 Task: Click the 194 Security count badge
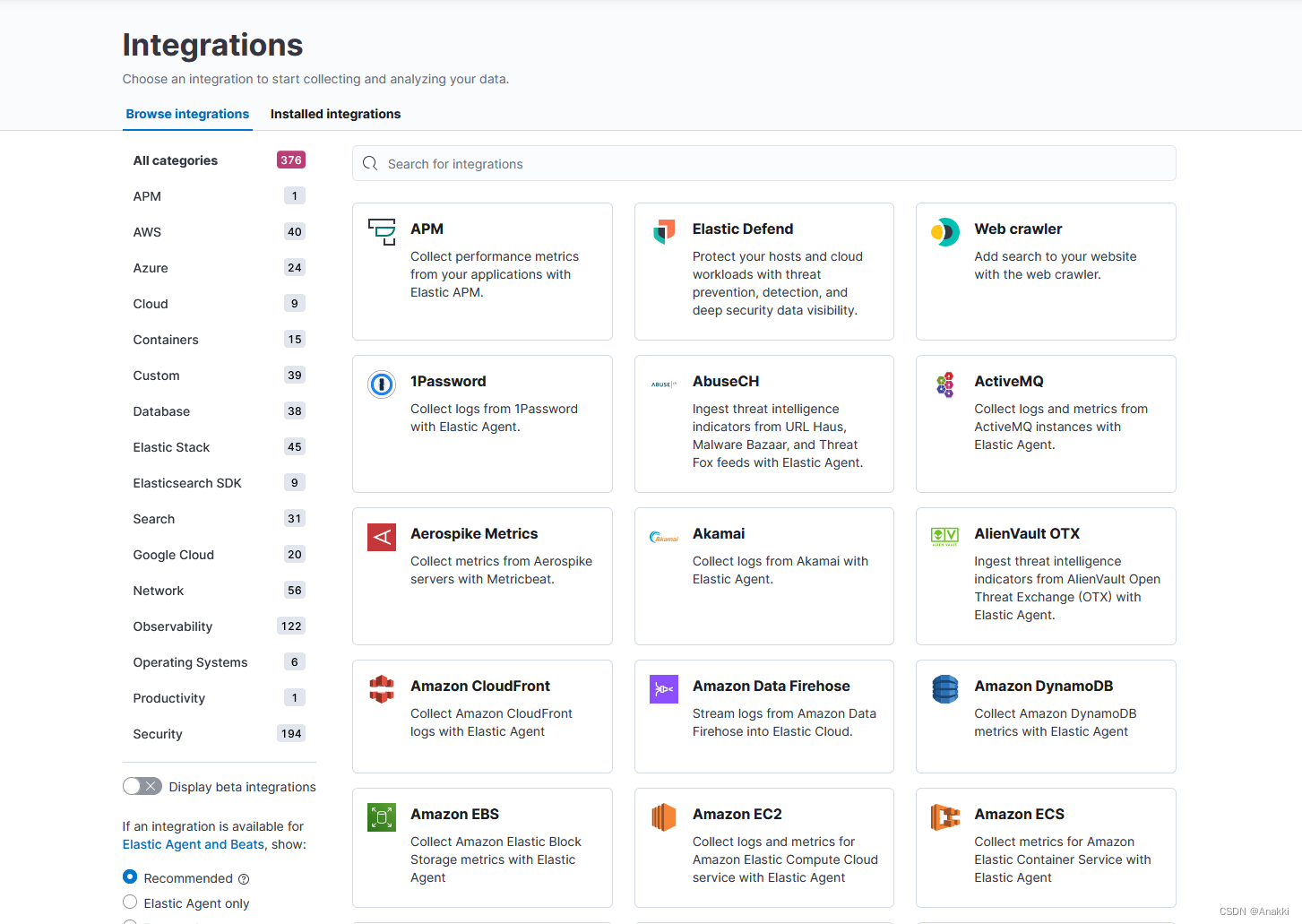[291, 734]
